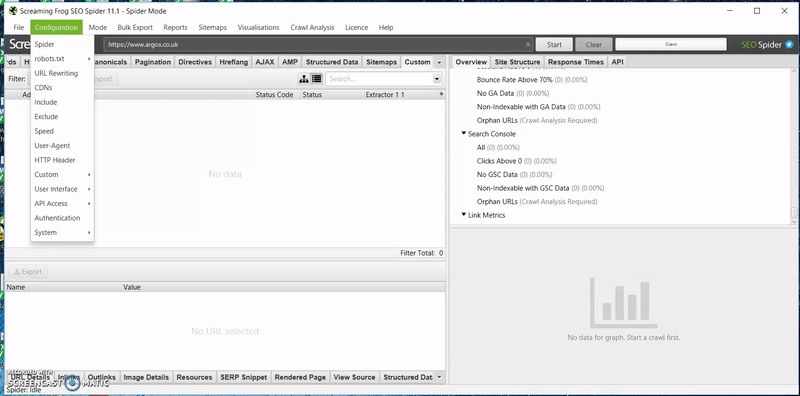Image resolution: width=800 pixels, height=396 pixels.
Task: Open the bottom tabs overflow dropdown arrow
Action: (x=439, y=377)
